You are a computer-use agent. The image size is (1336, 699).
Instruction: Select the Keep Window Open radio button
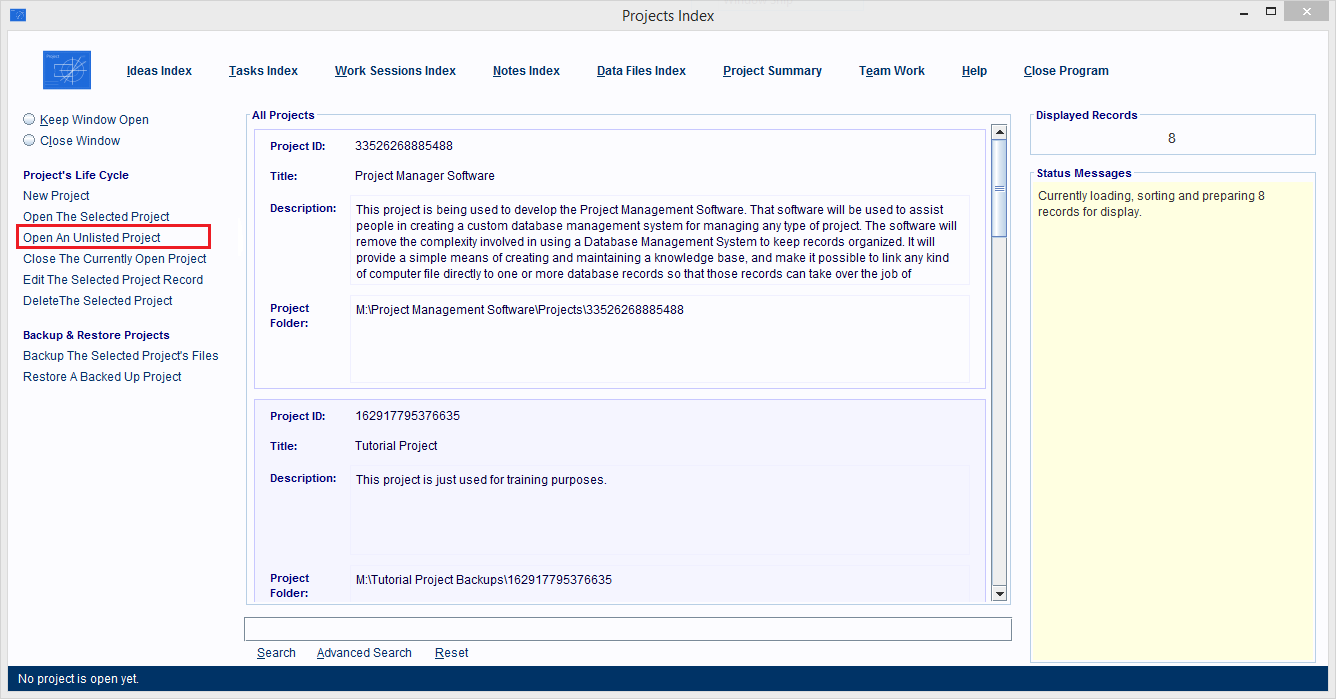click(29, 119)
